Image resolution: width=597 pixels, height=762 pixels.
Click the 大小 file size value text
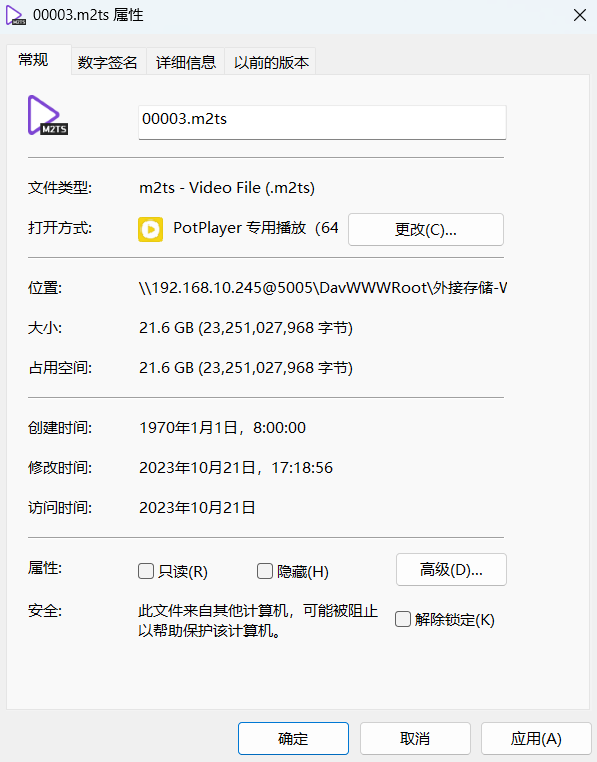(246, 328)
